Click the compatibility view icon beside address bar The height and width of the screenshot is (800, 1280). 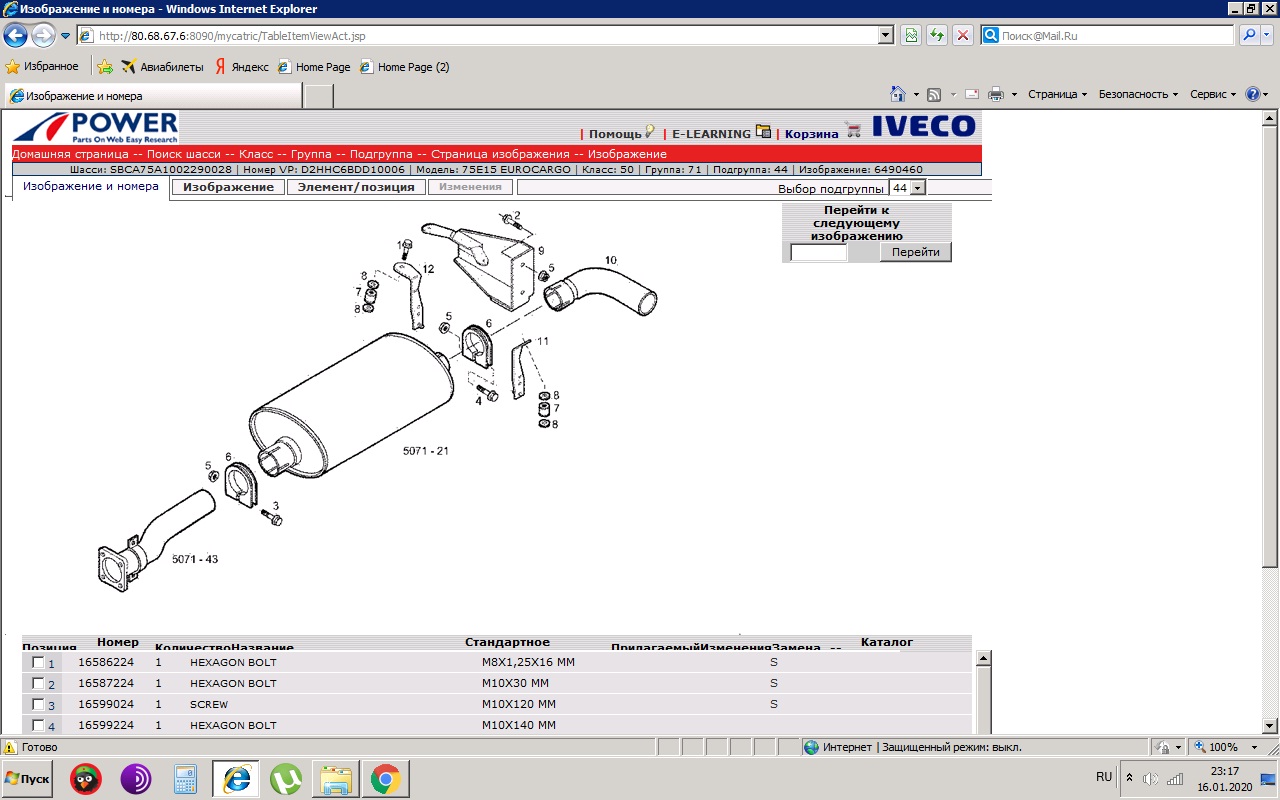click(x=911, y=36)
